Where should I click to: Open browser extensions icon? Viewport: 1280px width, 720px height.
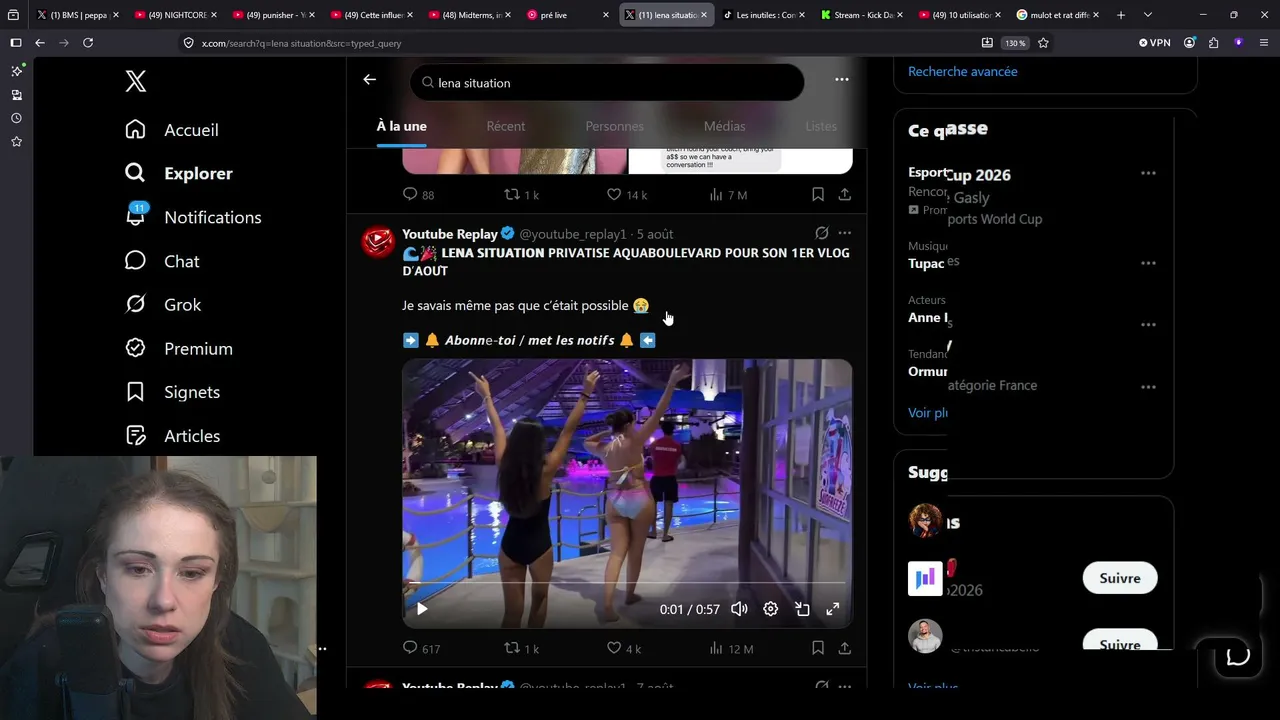point(1214,43)
